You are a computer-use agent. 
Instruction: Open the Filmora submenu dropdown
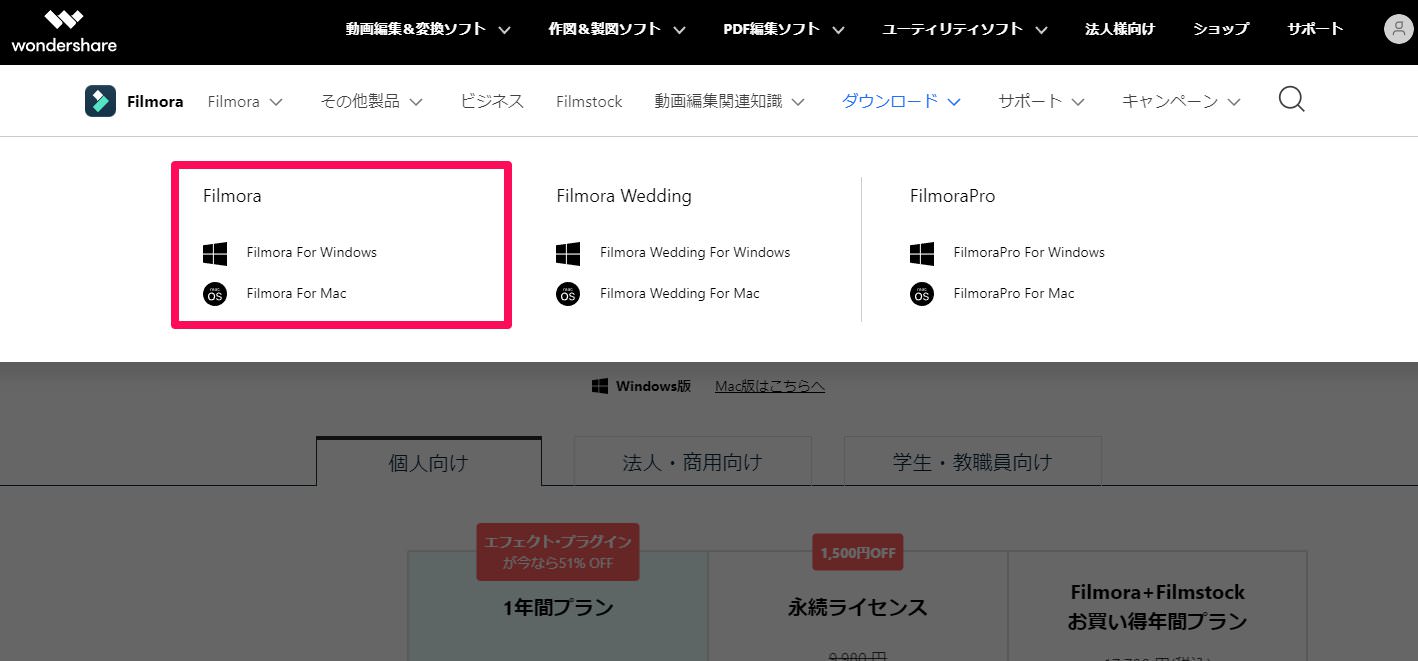(245, 101)
